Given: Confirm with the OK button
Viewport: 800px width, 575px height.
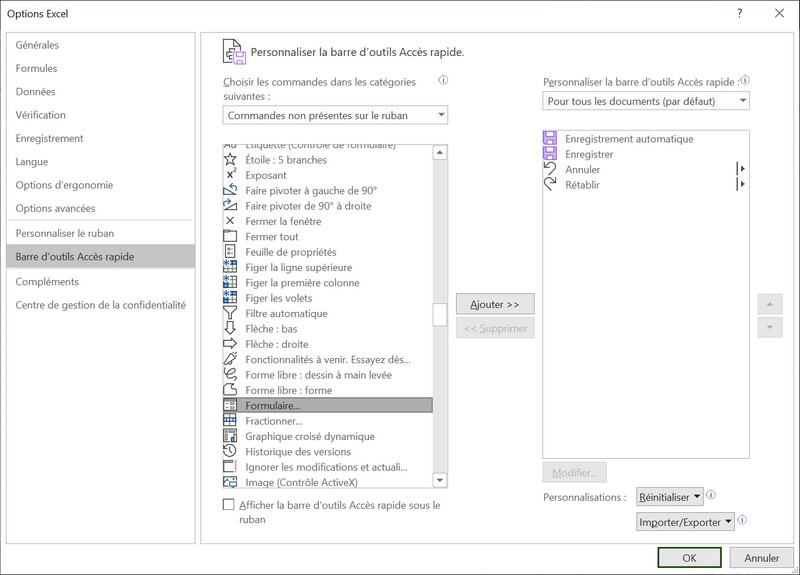Looking at the screenshot, I should [689, 558].
